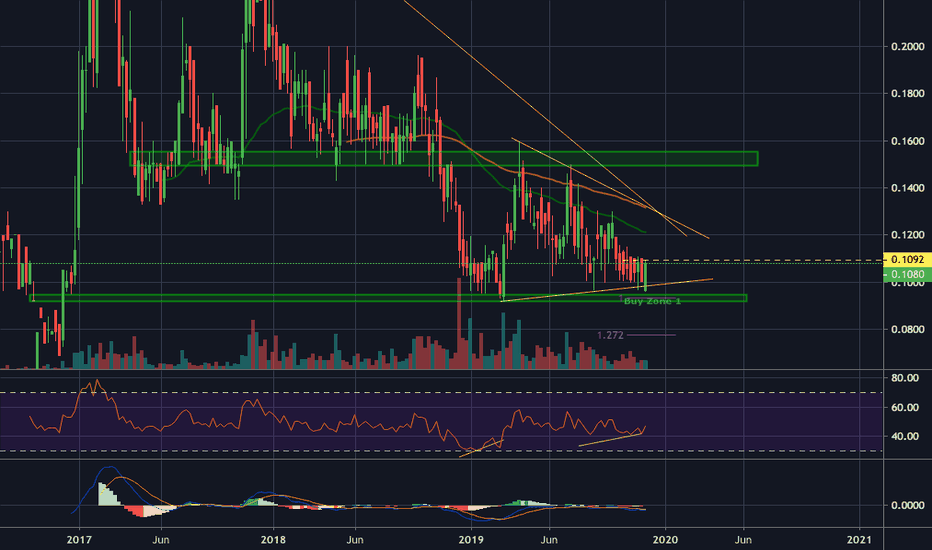
Task: Click the 0.1800 price axis label
Action: coord(908,93)
